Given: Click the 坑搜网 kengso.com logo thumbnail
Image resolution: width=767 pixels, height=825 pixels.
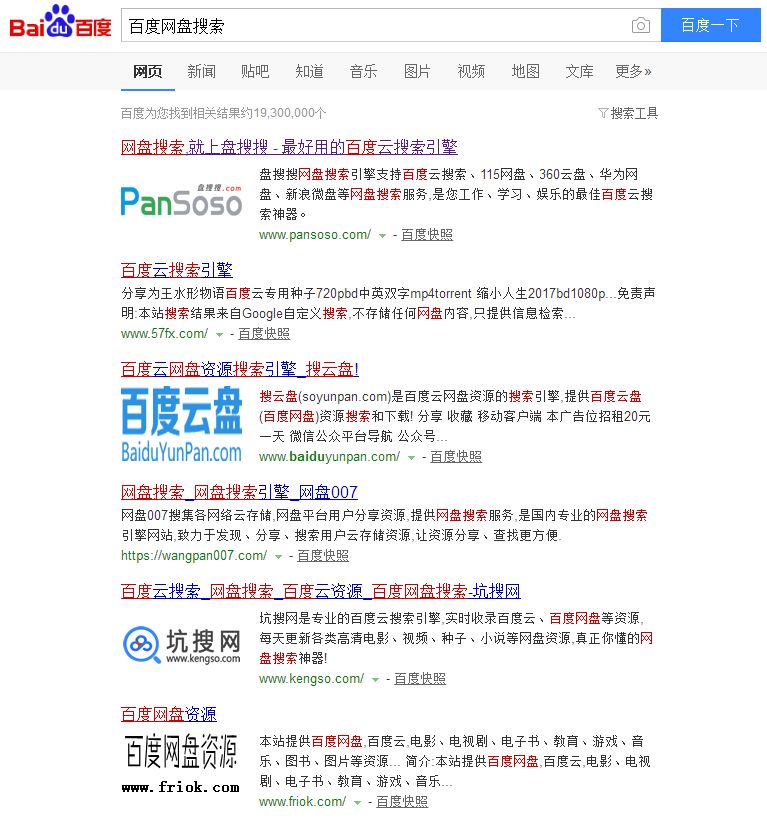Looking at the screenshot, I should 181,646.
